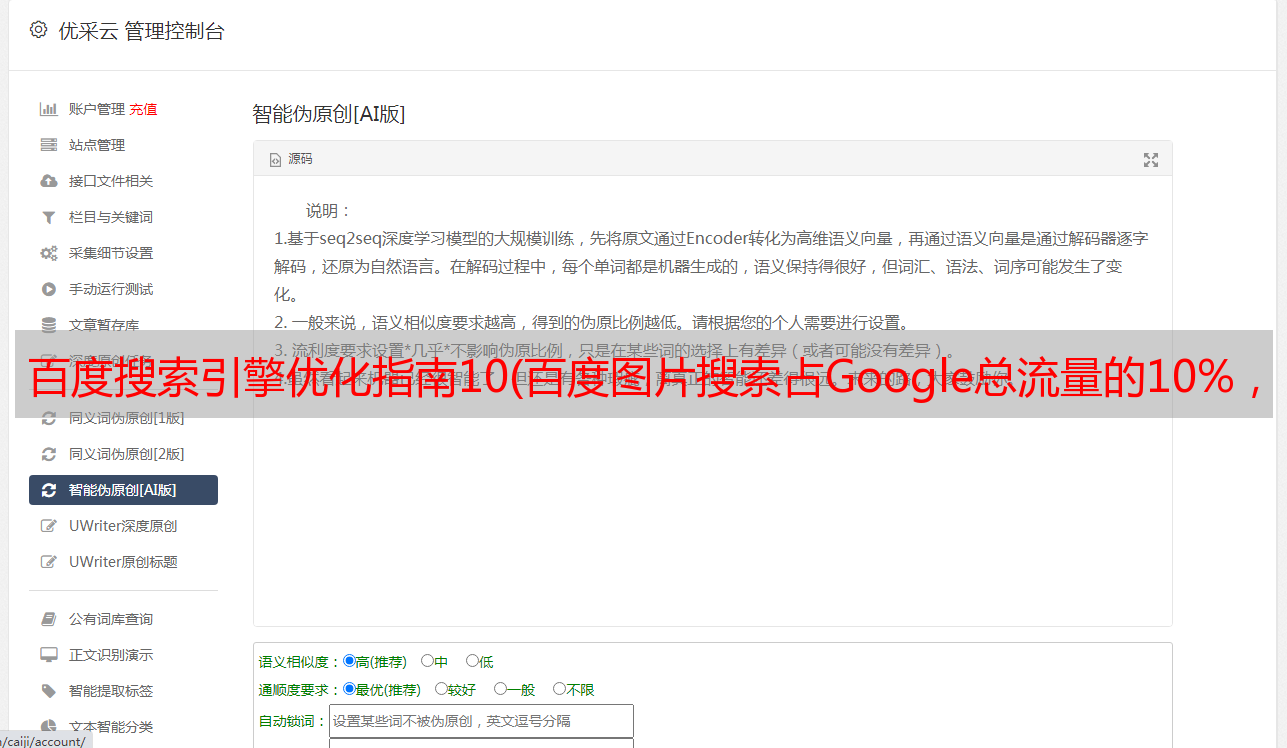1287x748 pixels.
Task: Go to 同义词伪原创[2版] page
Action: 127,454
